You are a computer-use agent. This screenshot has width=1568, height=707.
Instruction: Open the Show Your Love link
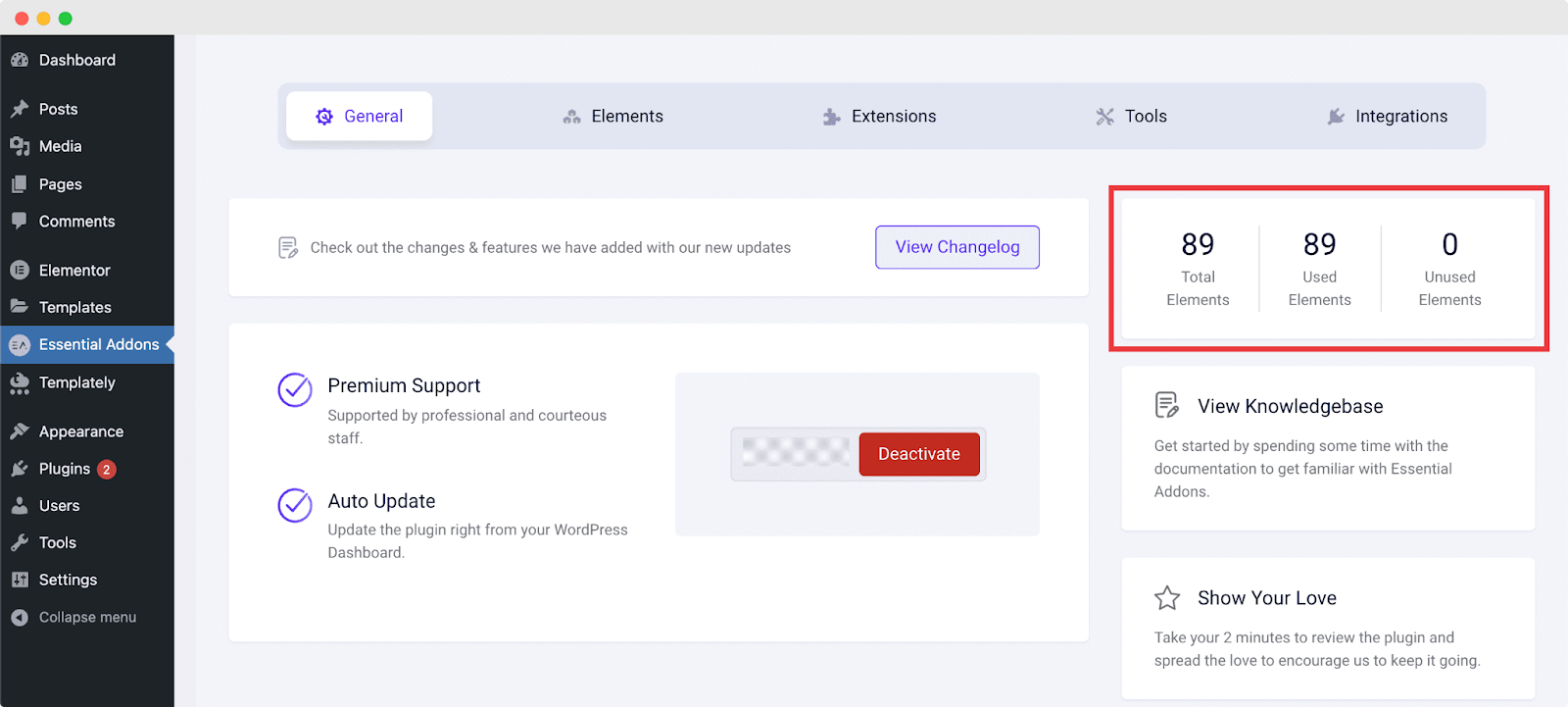coord(1267,598)
